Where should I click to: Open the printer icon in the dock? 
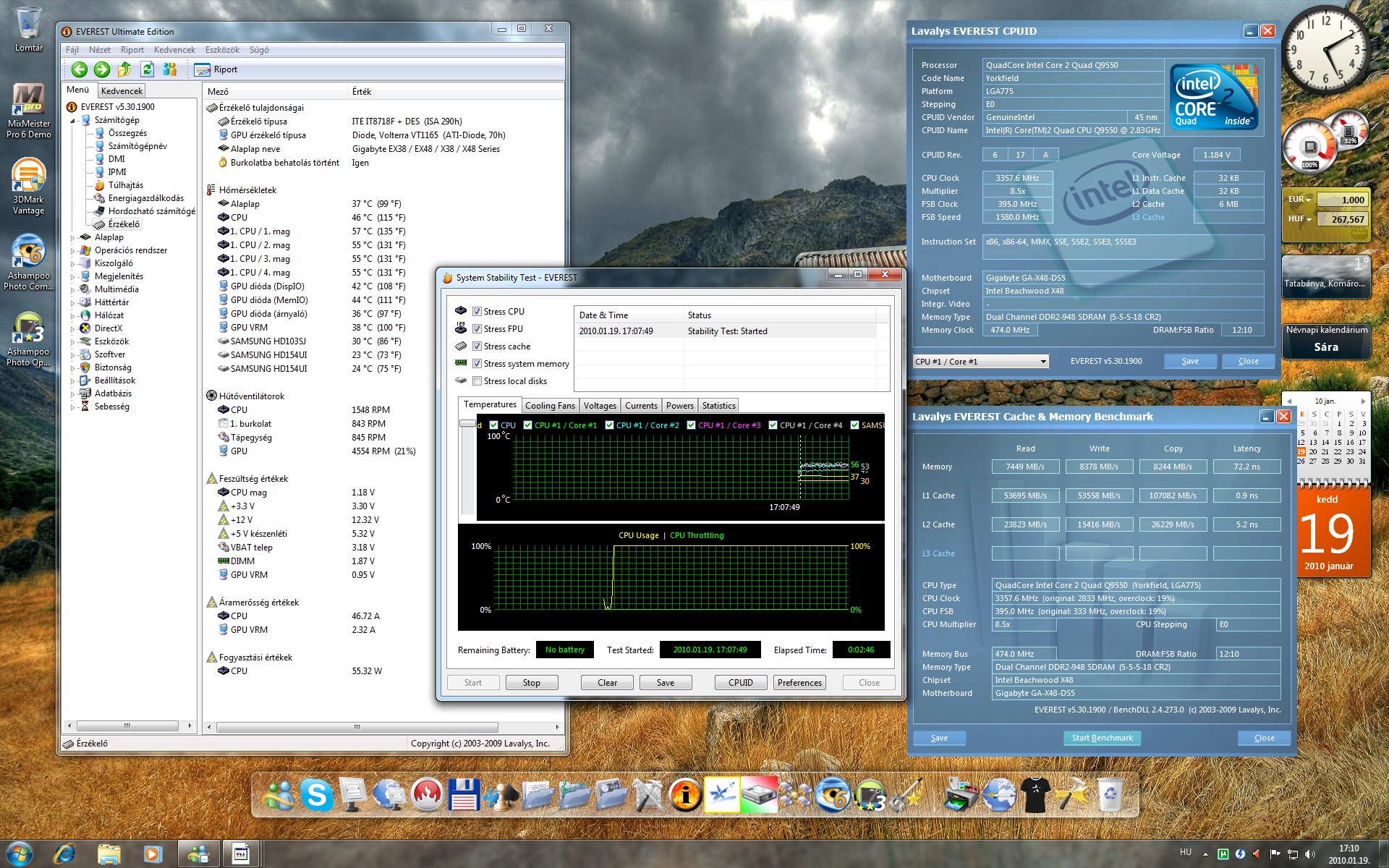point(961,795)
